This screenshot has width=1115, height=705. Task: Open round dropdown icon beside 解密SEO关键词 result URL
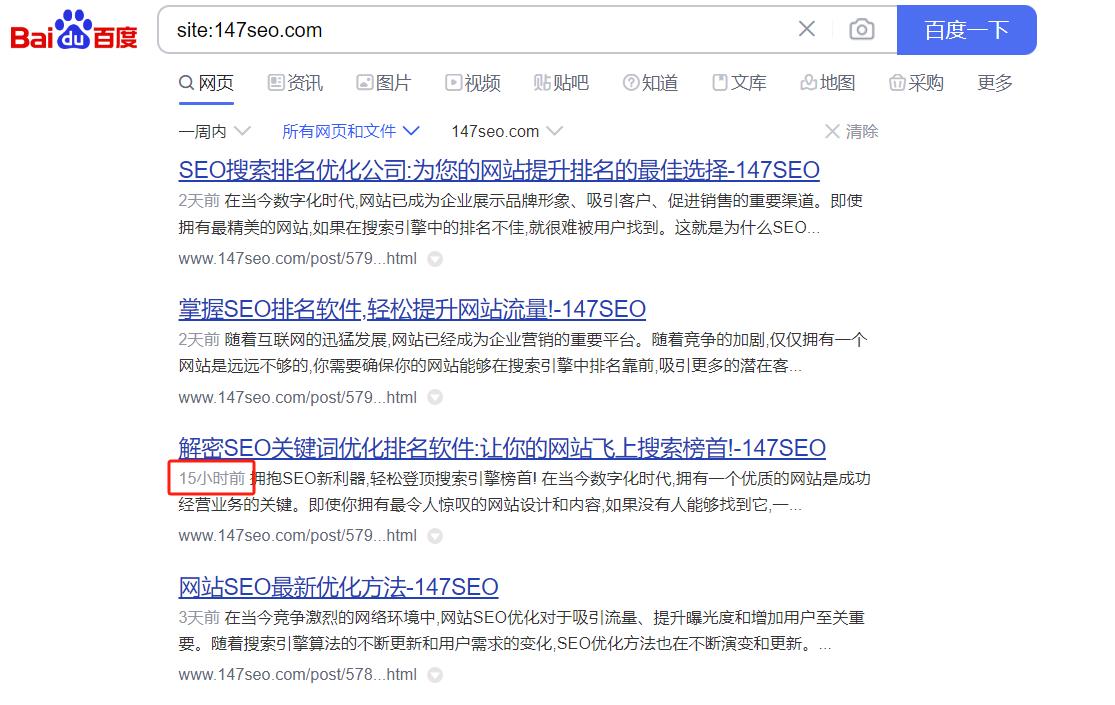[435, 536]
